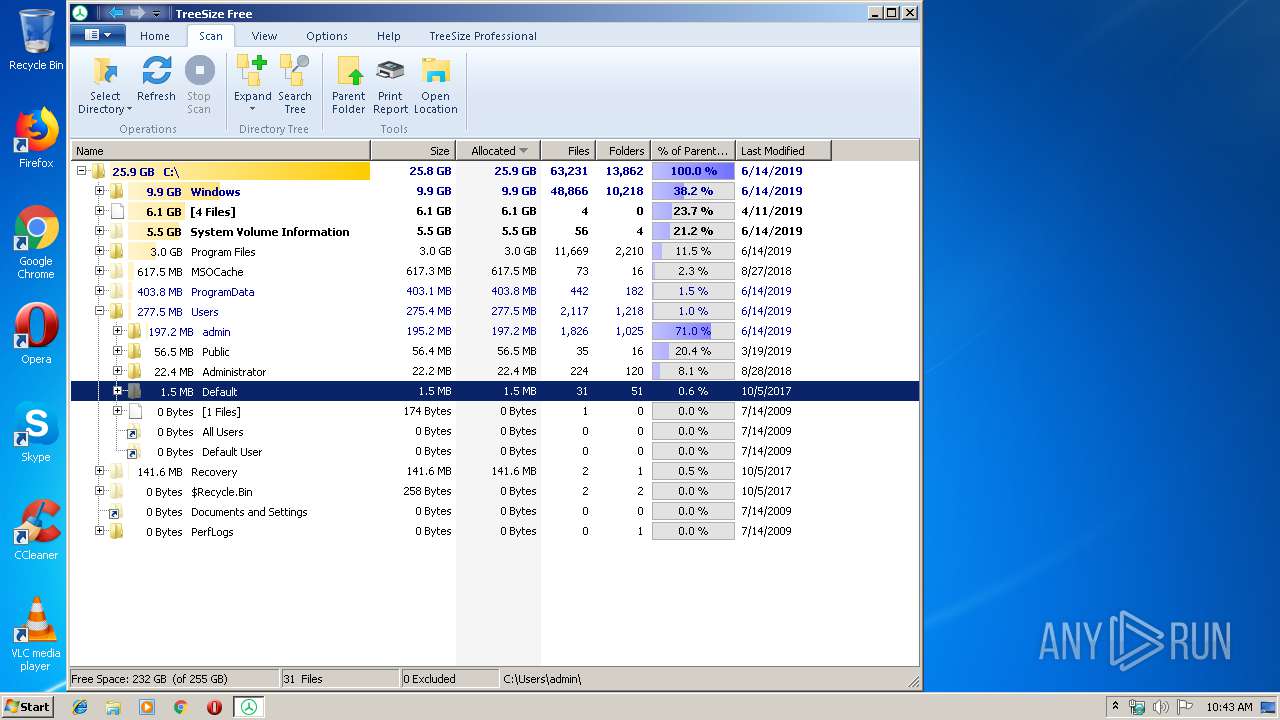Sort by the Folders column header
Viewport: 1280px width, 720px height.
(x=623, y=150)
